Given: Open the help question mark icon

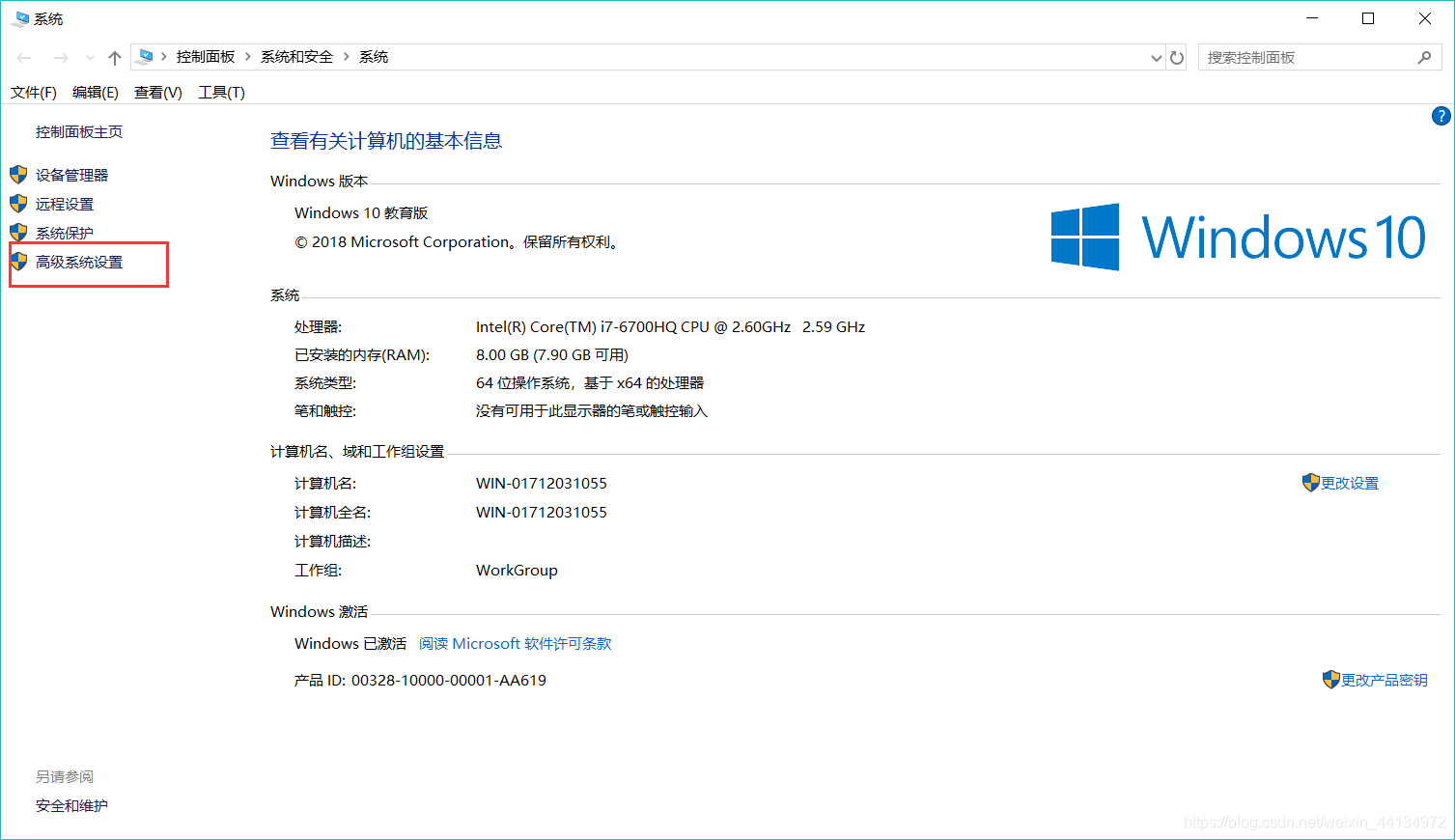Looking at the screenshot, I should click(1441, 116).
